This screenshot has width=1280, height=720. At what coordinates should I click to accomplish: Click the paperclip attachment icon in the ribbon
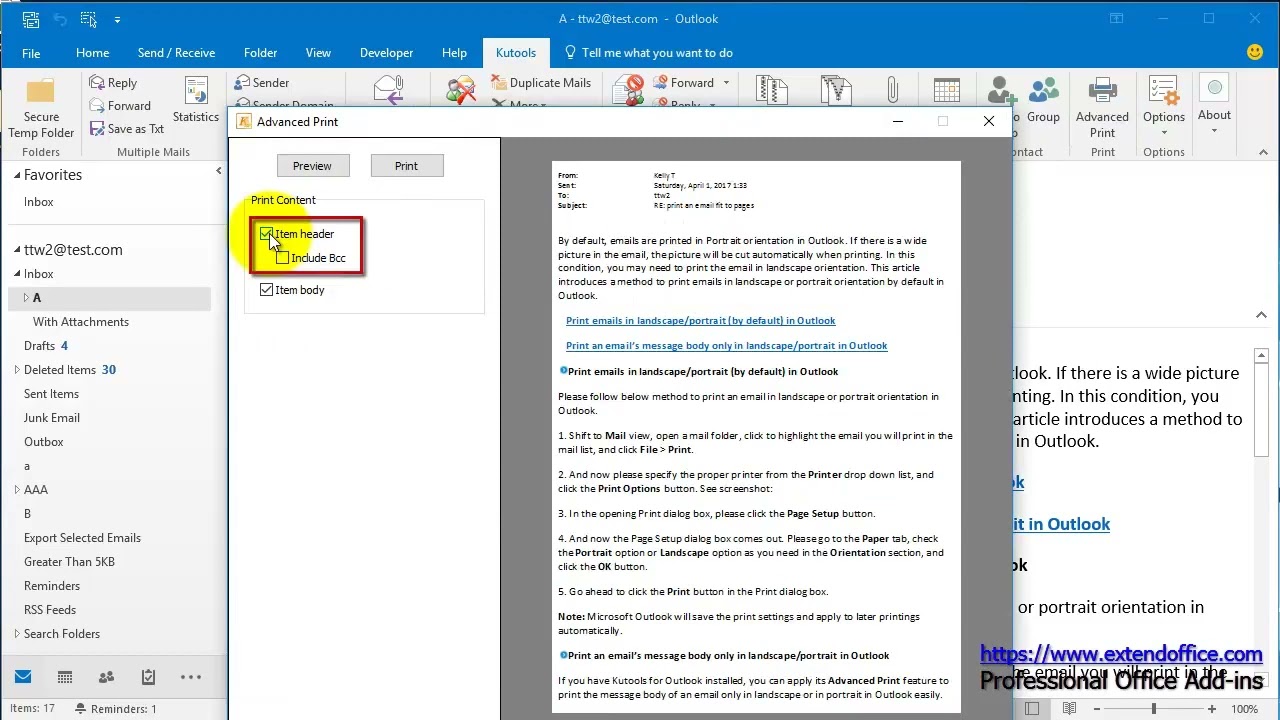click(892, 91)
